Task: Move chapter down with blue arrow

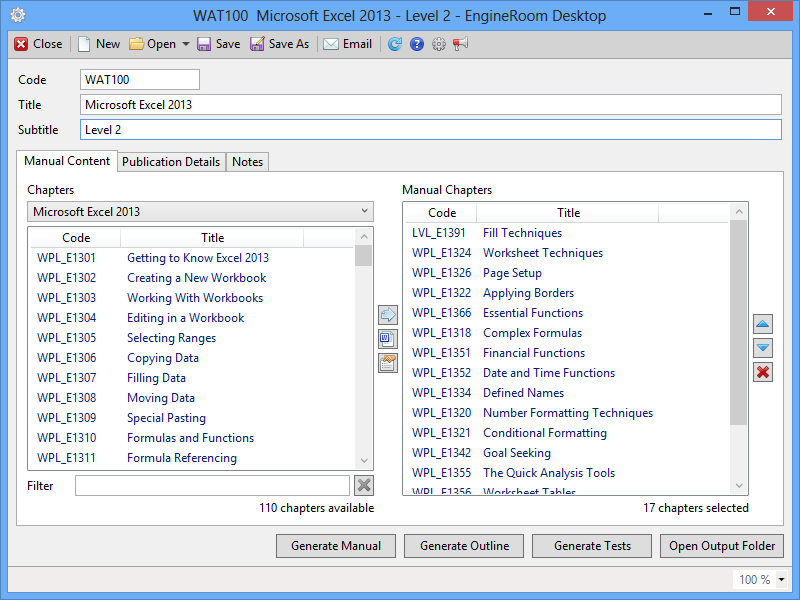Action: point(763,348)
